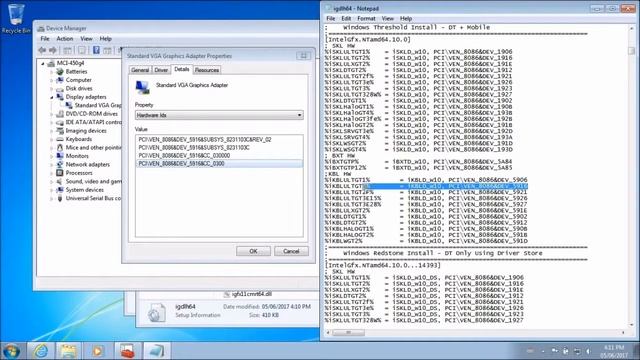Open Windows Media Player from the taskbar
Screen dimensions: 640x360
[x=98, y=351]
